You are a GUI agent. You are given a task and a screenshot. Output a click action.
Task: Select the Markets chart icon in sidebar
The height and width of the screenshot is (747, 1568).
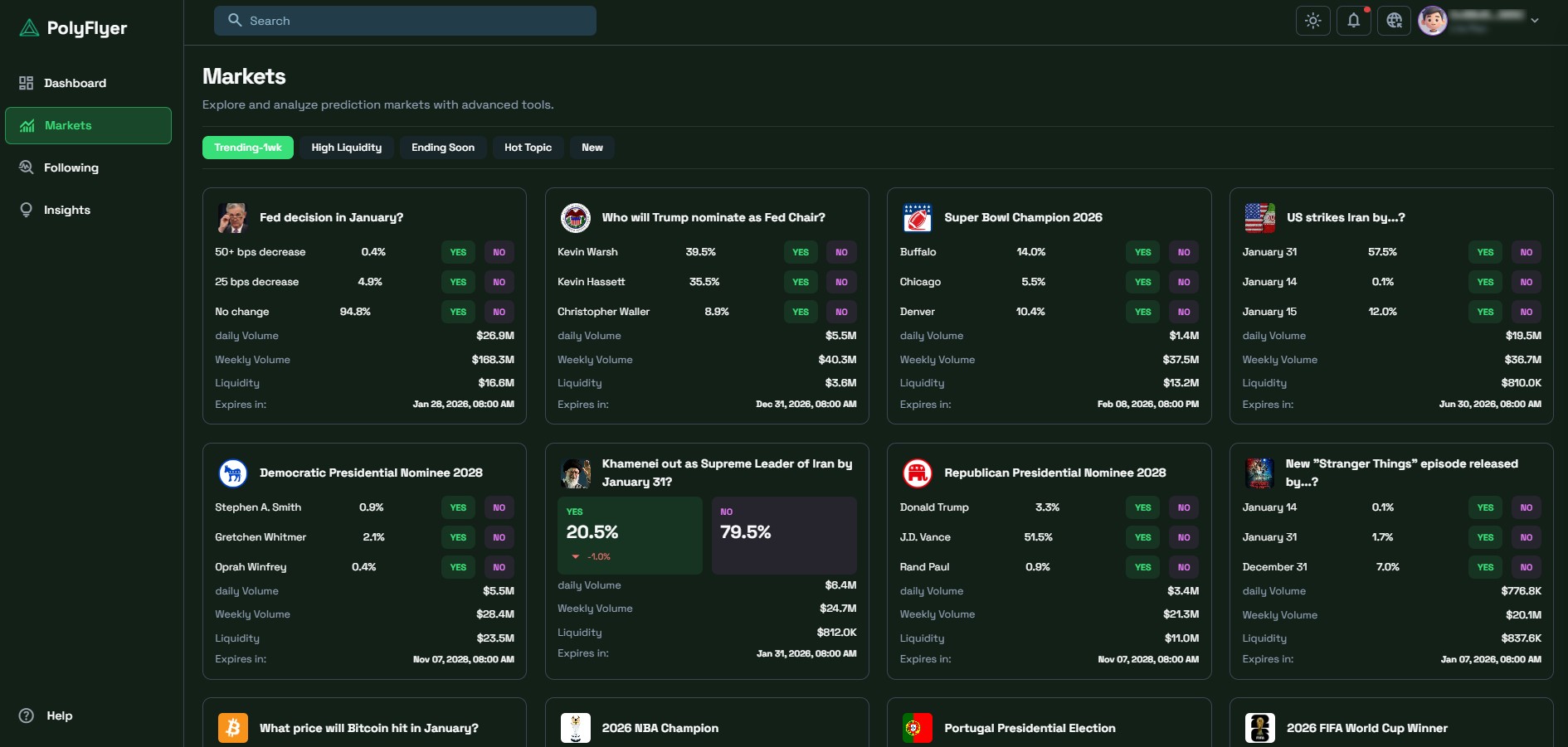tap(26, 125)
